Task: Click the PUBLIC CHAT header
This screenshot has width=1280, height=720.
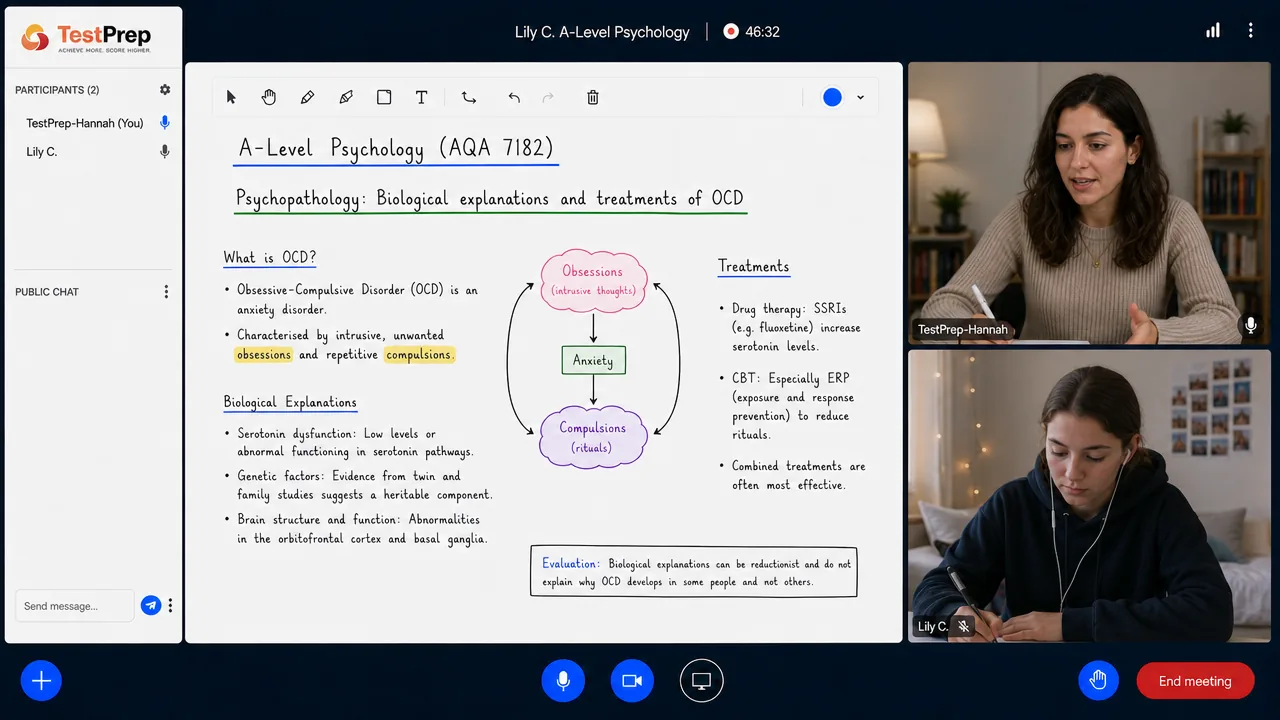Action: (x=47, y=292)
